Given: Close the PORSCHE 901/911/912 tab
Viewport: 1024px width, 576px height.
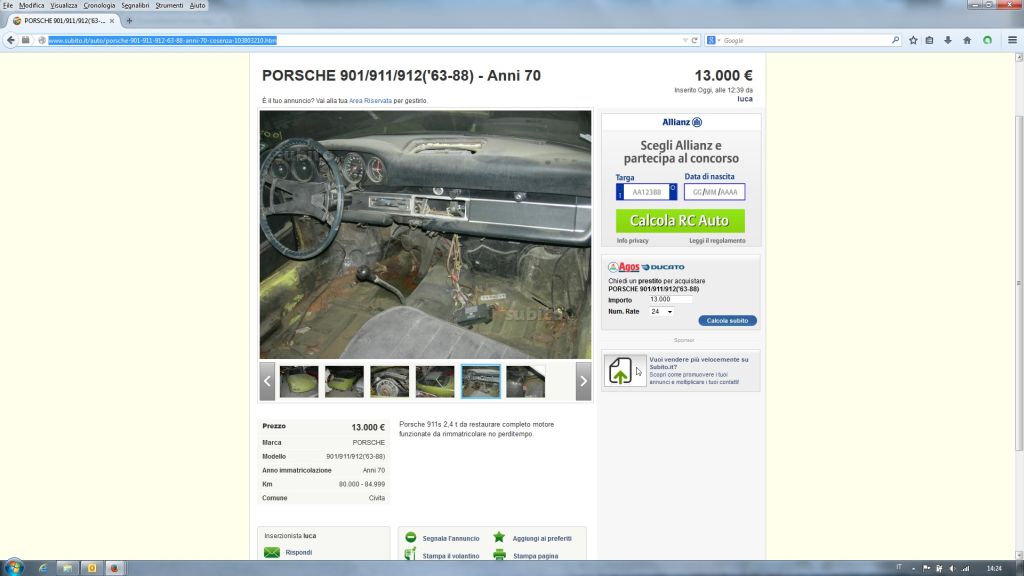Looking at the screenshot, I should (112, 21).
